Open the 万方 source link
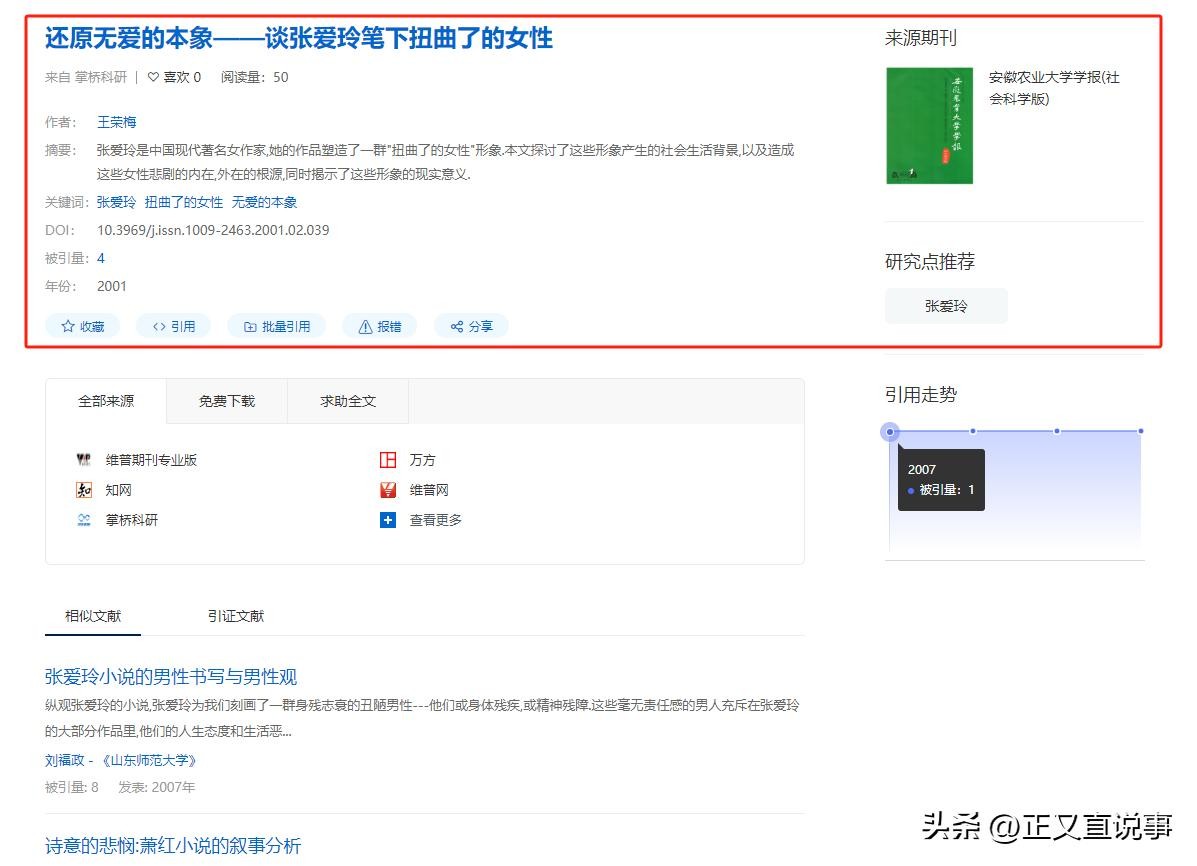 tap(422, 460)
